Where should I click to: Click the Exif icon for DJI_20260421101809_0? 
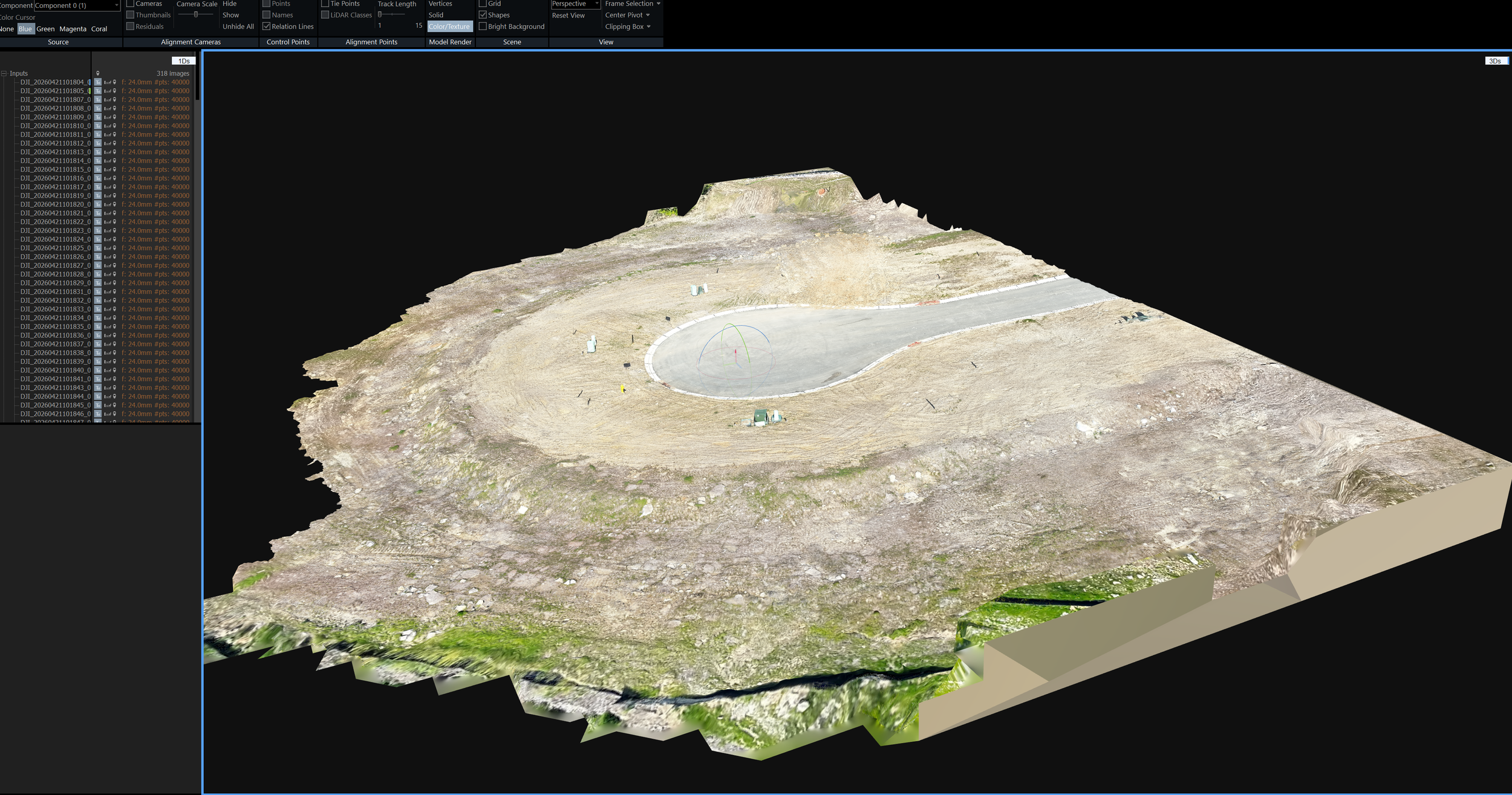pyautogui.click(x=107, y=117)
